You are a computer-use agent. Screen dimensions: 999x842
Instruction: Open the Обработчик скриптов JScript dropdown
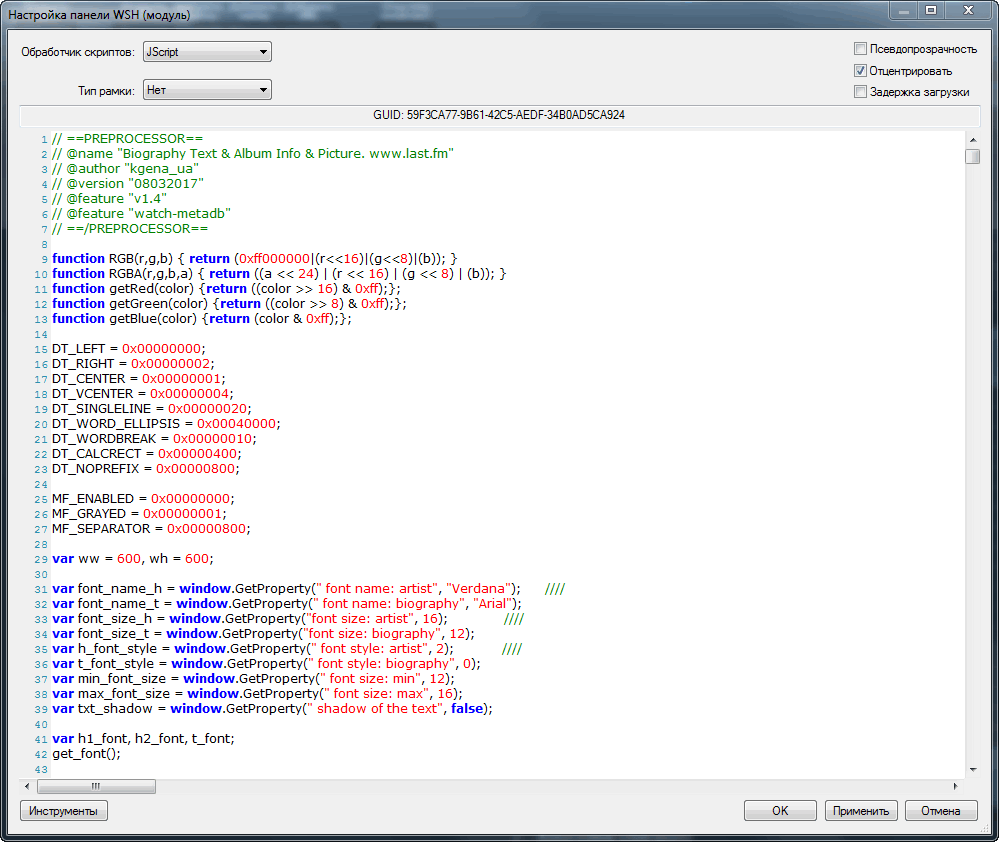(x=207, y=52)
